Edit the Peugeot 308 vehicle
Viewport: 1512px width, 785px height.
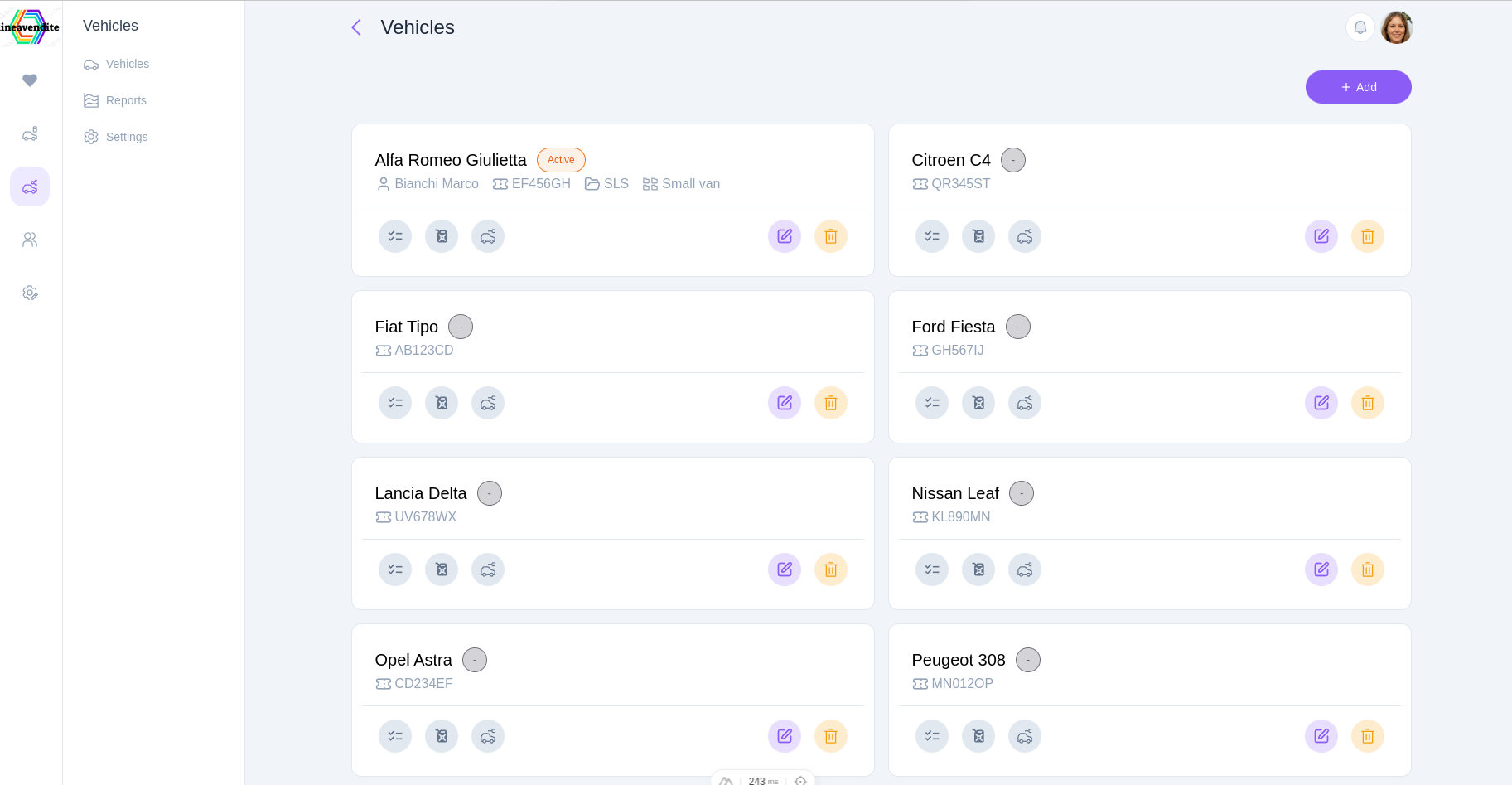(x=1321, y=736)
